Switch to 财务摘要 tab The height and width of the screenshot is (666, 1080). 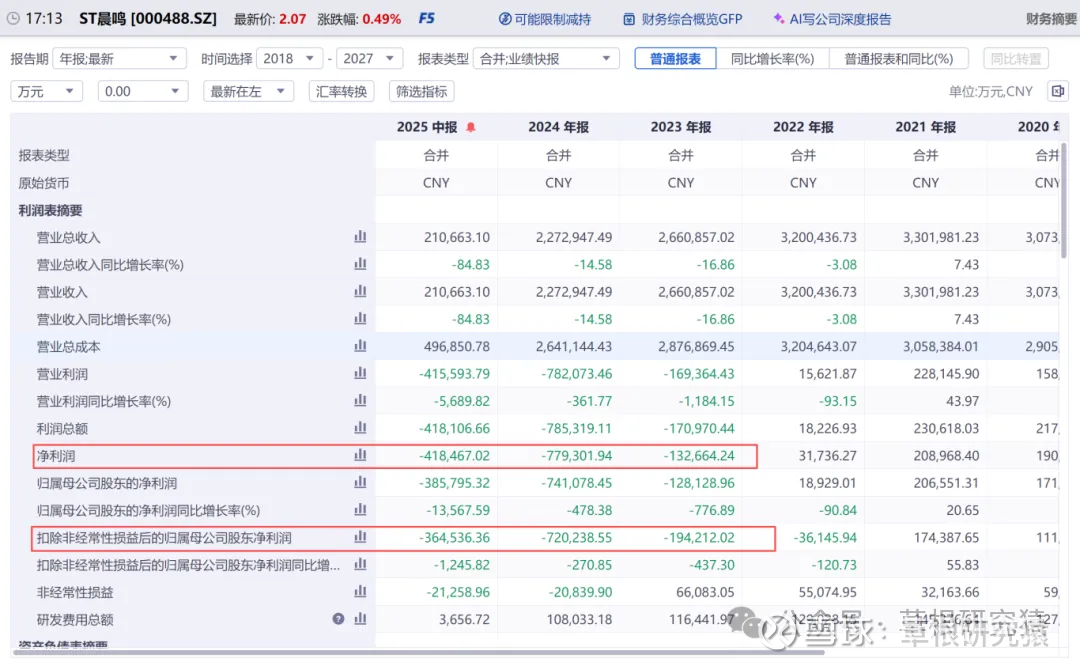click(1050, 19)
